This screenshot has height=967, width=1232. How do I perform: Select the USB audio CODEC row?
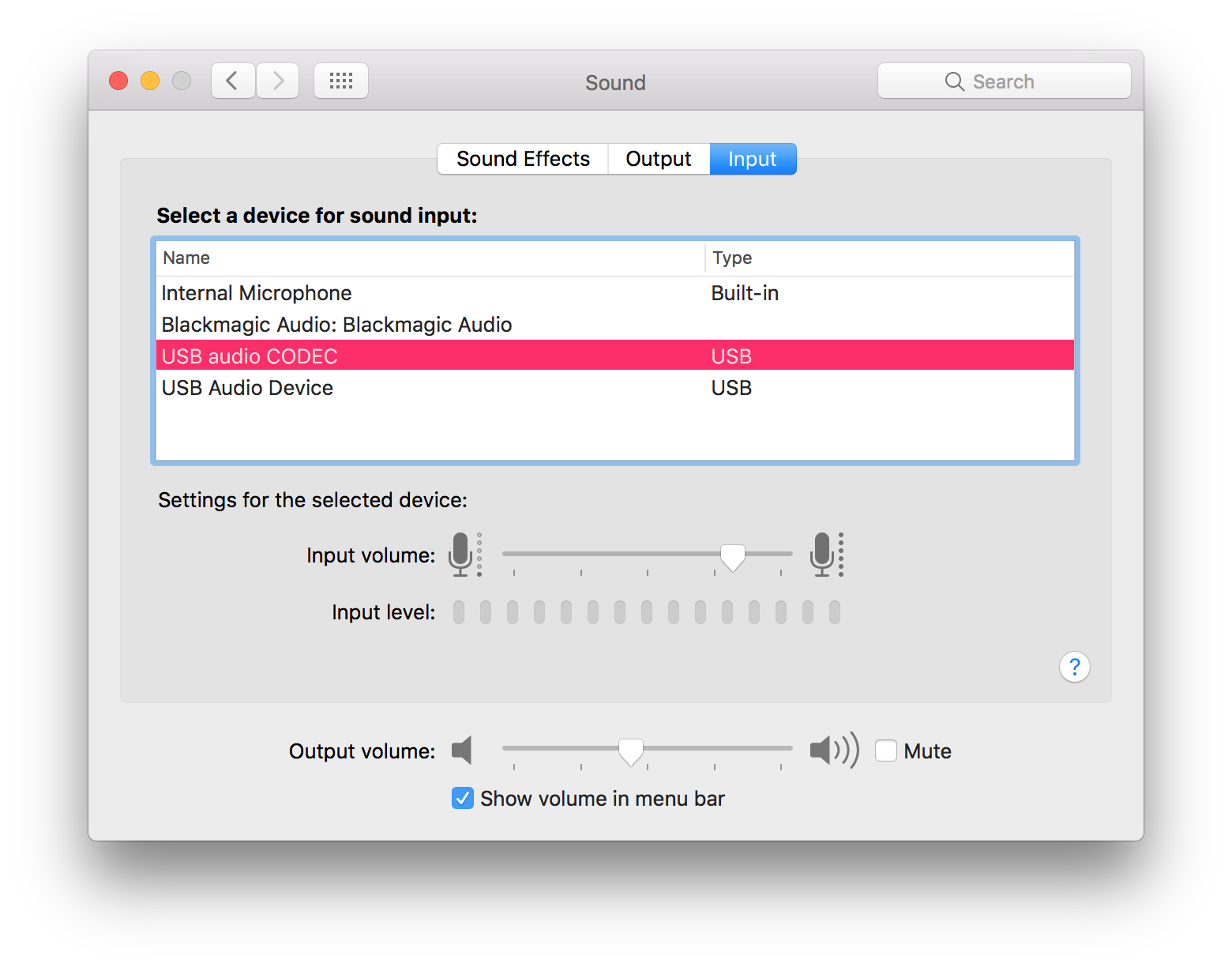tap(615, 356)
